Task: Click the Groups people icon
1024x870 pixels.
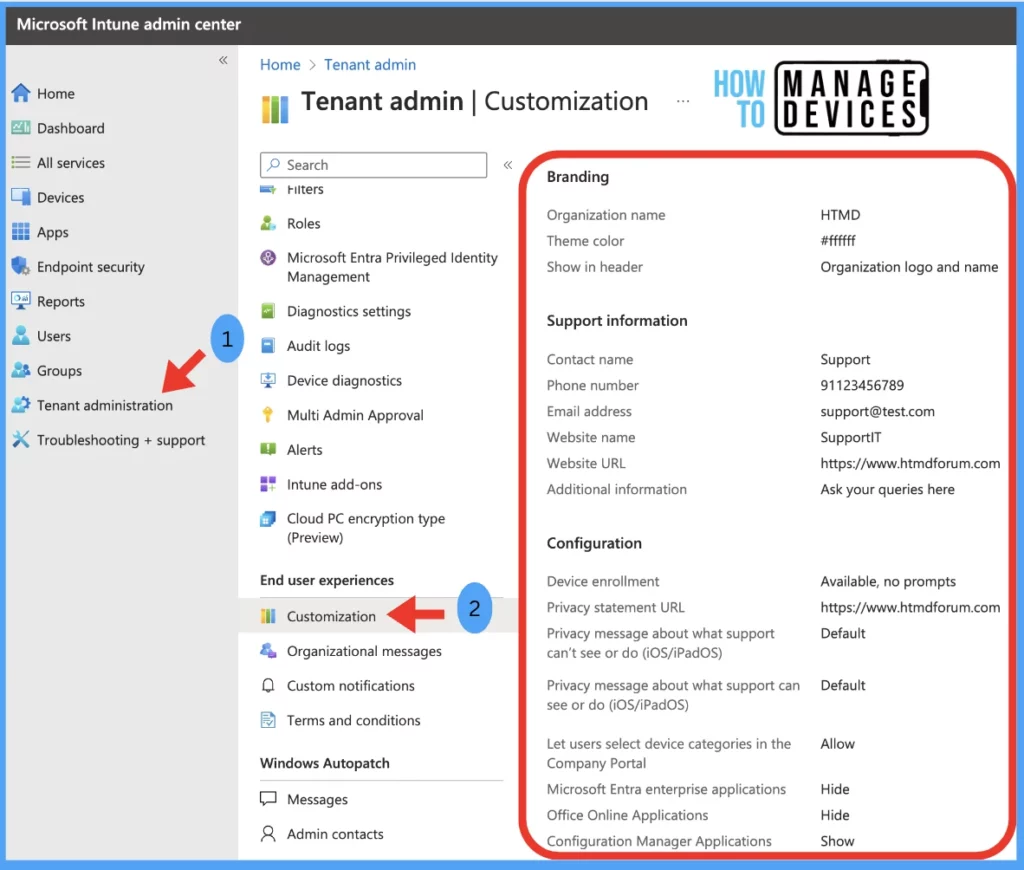Action: pos(21,370)
